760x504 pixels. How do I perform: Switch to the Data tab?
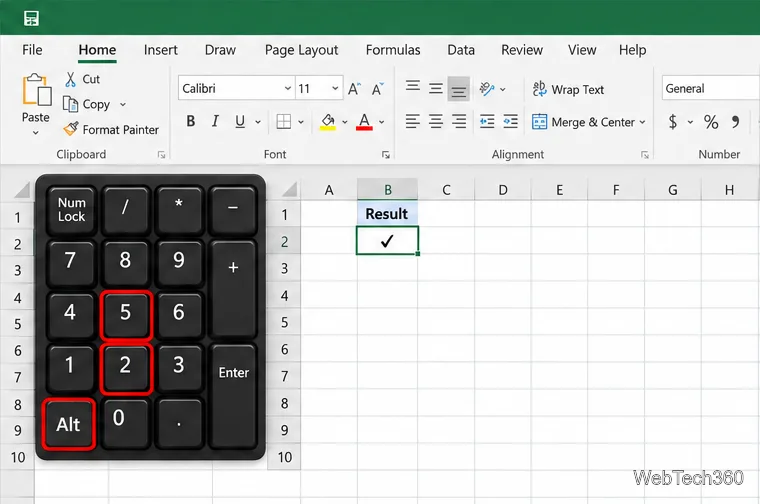[x=461, y=50]
